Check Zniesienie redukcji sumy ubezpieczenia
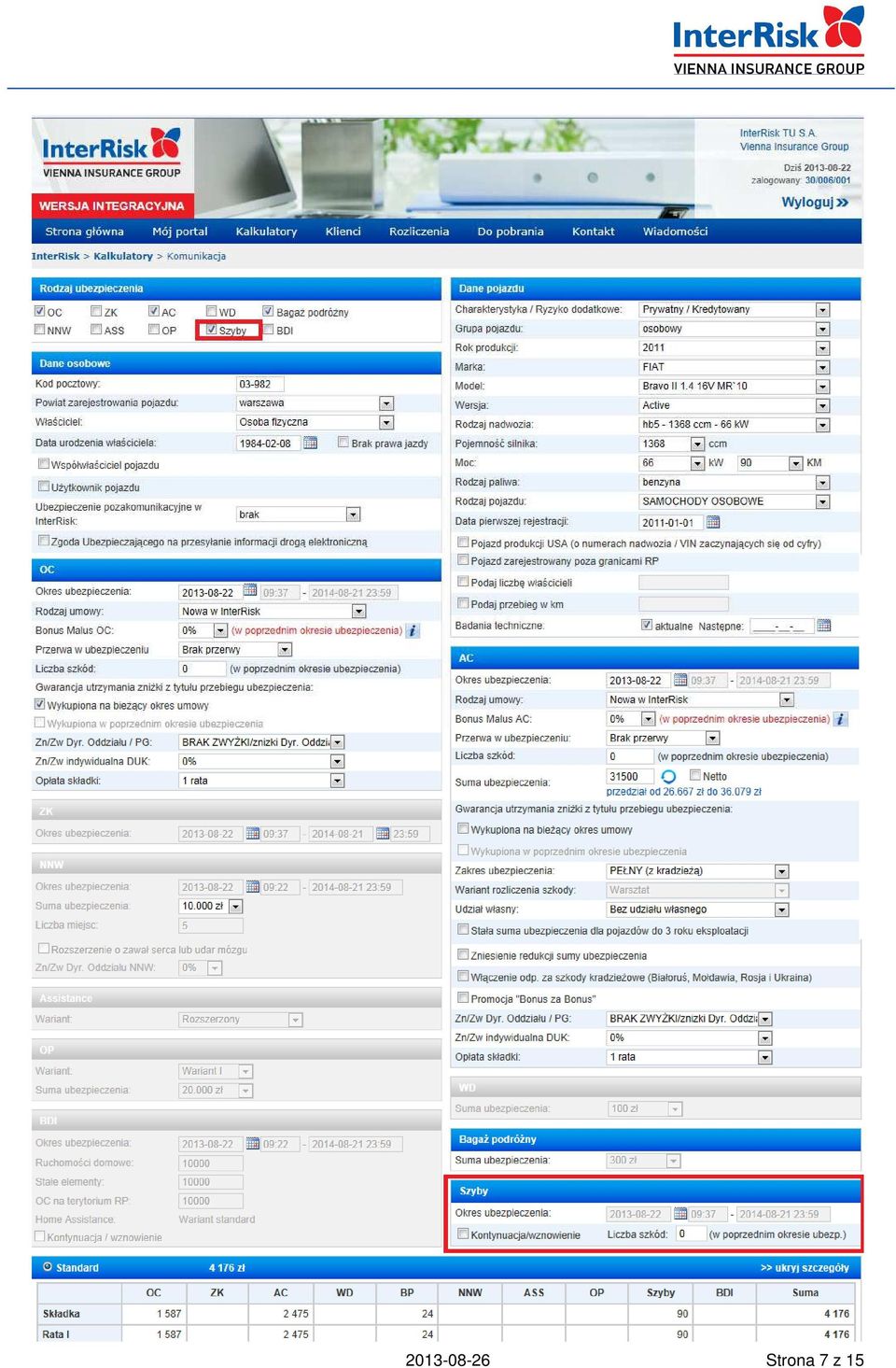This screenshot has width=896, height=1368. point(463,954)
